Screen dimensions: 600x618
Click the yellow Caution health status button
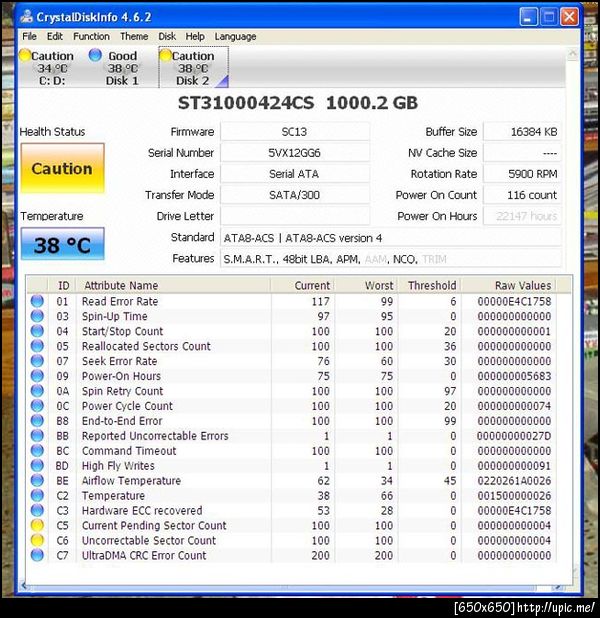(62, 168)
